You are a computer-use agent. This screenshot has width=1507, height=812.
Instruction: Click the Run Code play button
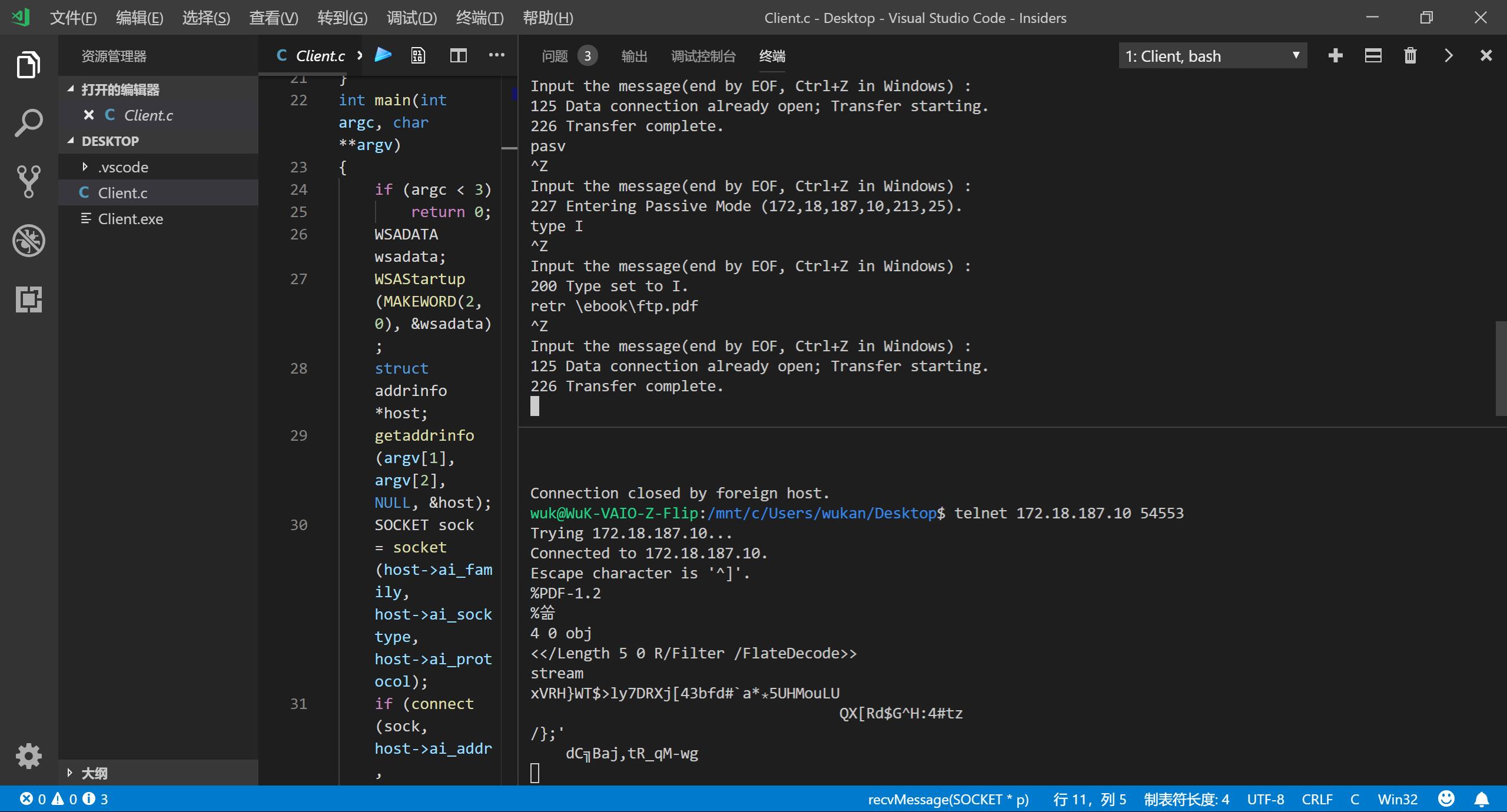click(x=383, y=55)
